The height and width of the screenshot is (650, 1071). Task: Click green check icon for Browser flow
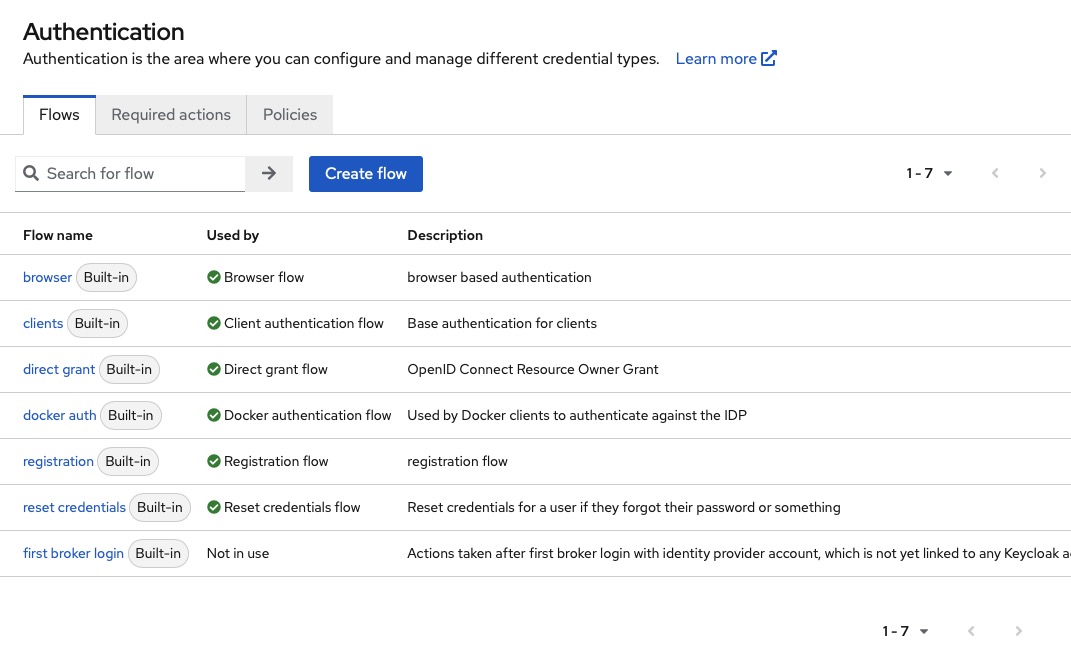[x=213, y=278]
